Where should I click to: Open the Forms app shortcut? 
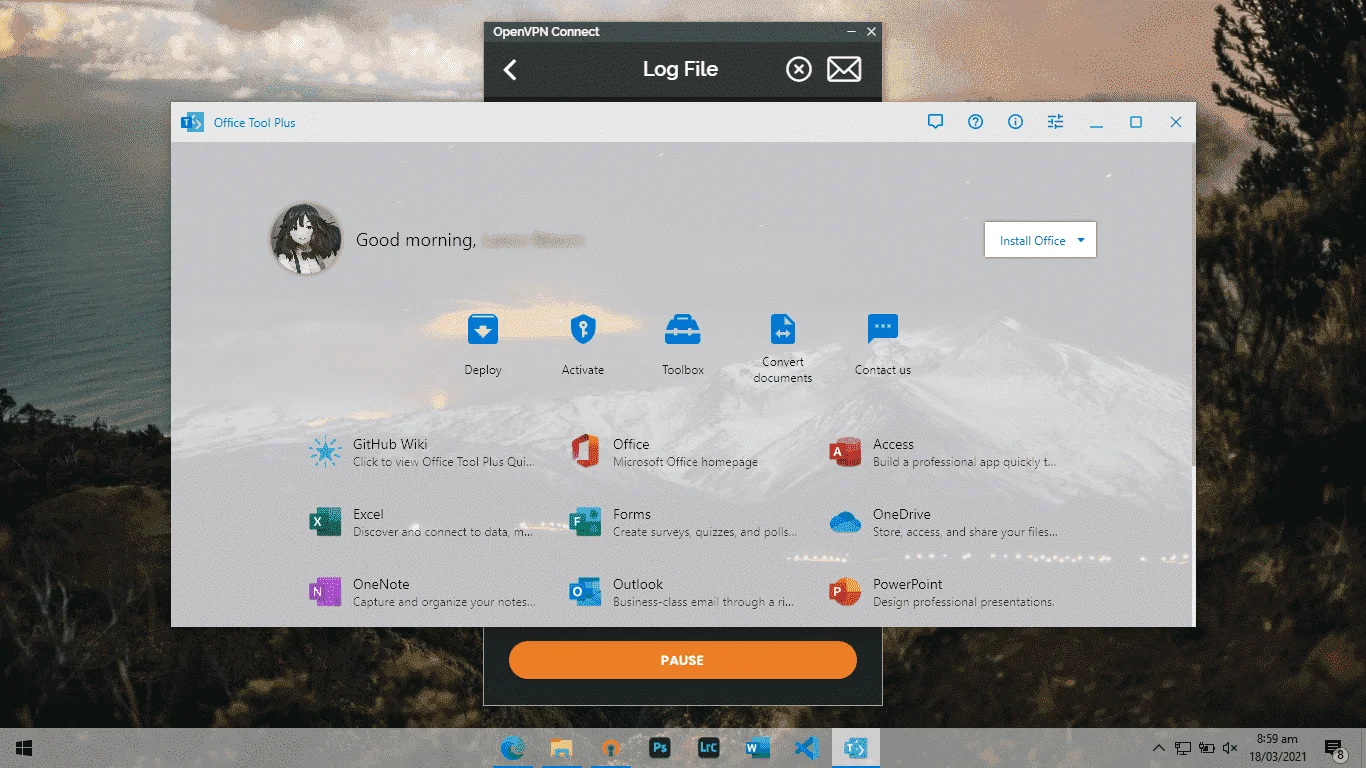(682, 522)
